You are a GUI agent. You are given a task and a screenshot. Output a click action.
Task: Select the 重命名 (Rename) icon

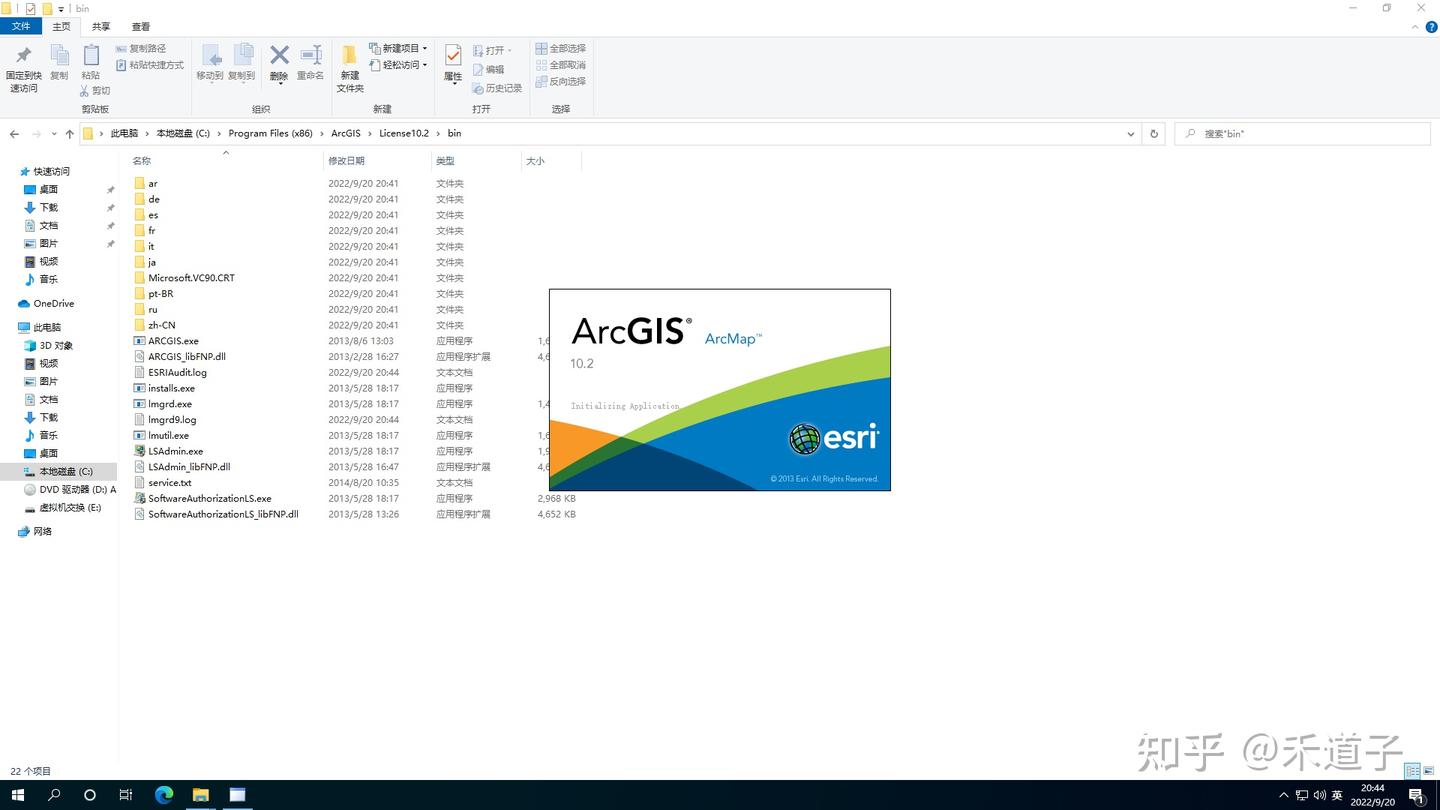pyautogui.click(x=310, y=57)
